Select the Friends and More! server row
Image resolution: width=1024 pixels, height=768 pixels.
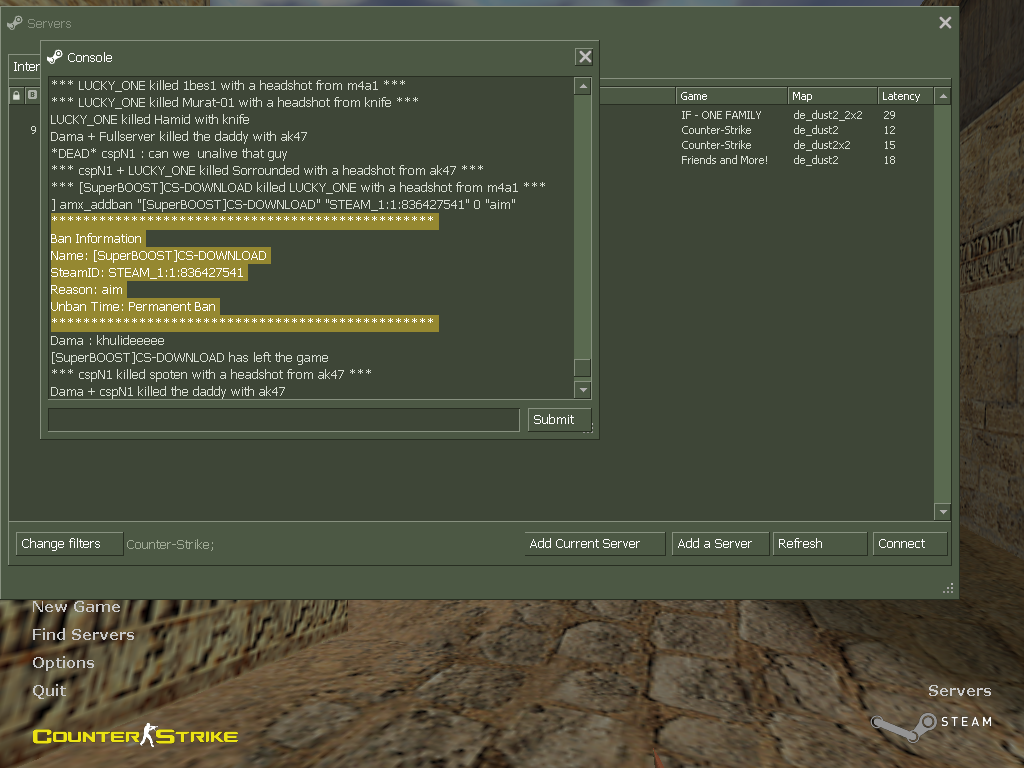(x=767, y=160)
